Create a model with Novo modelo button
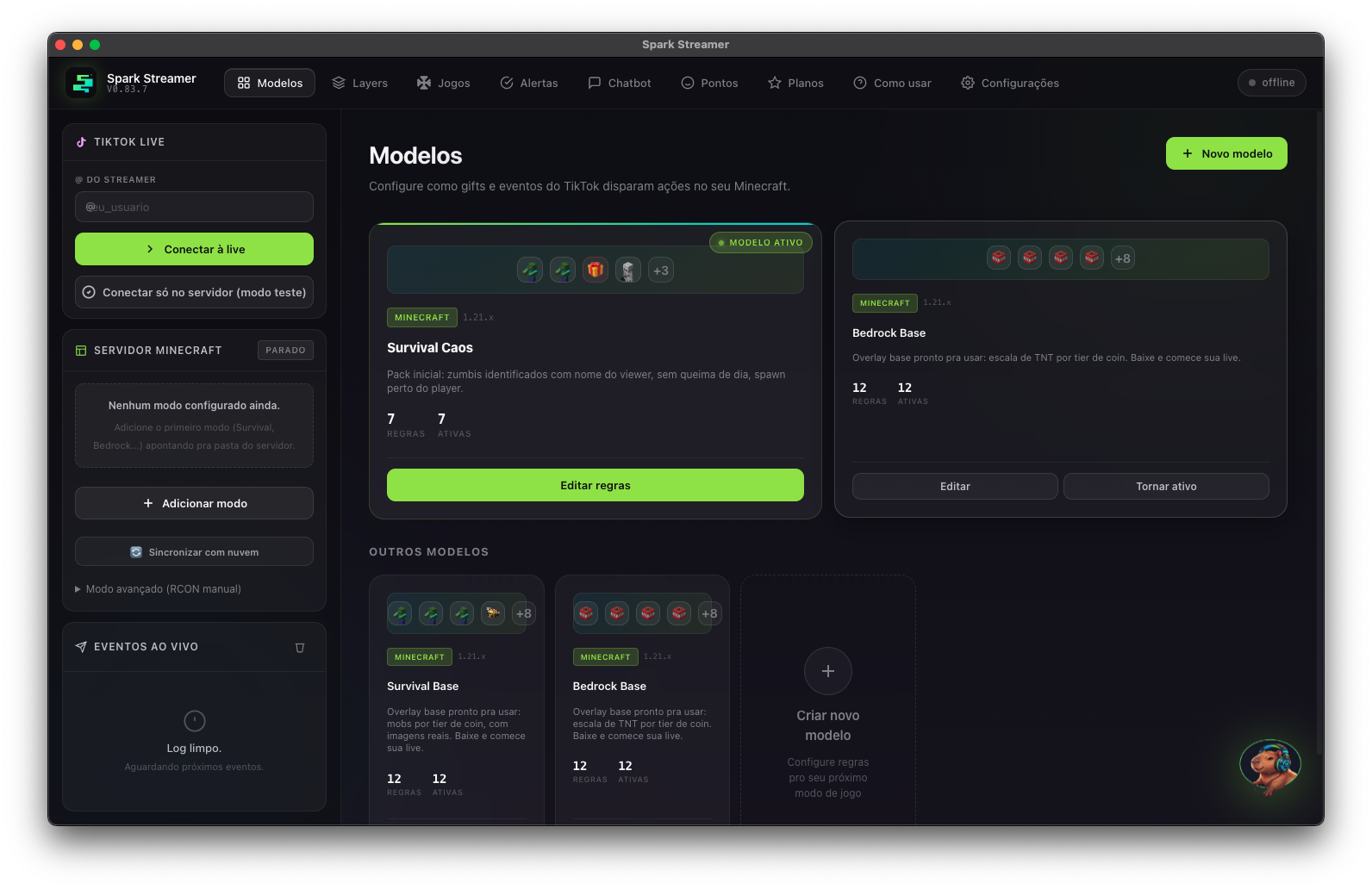 [x=1226, y=153]
